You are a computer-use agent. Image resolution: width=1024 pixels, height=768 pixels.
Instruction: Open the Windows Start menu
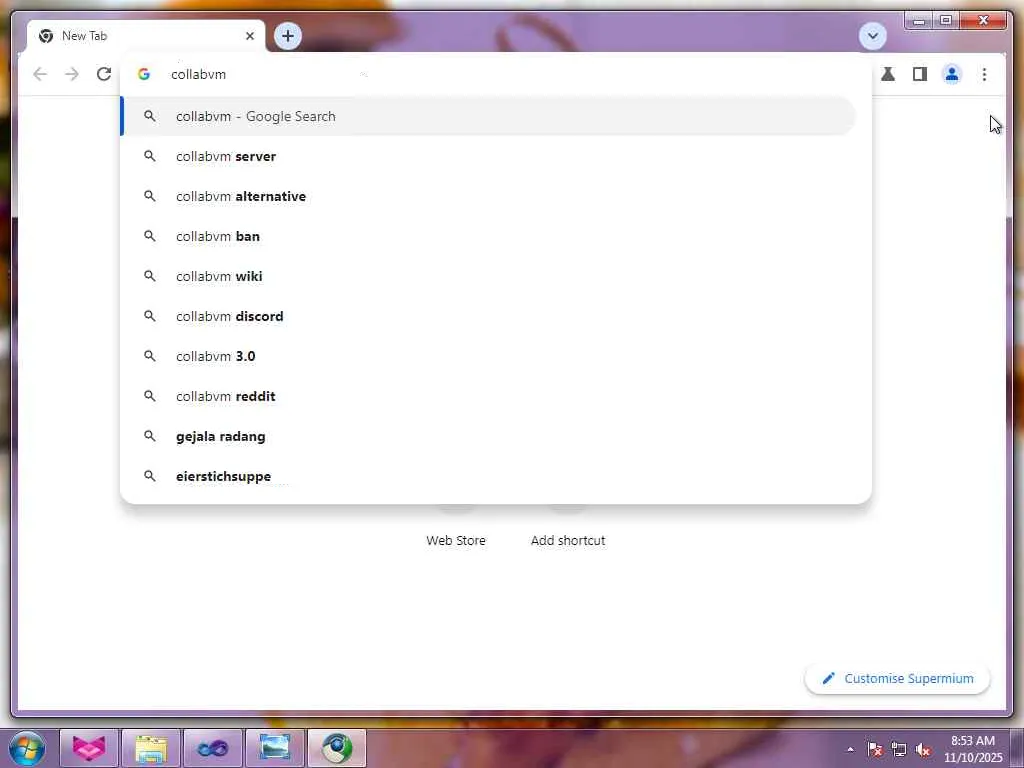27,748
